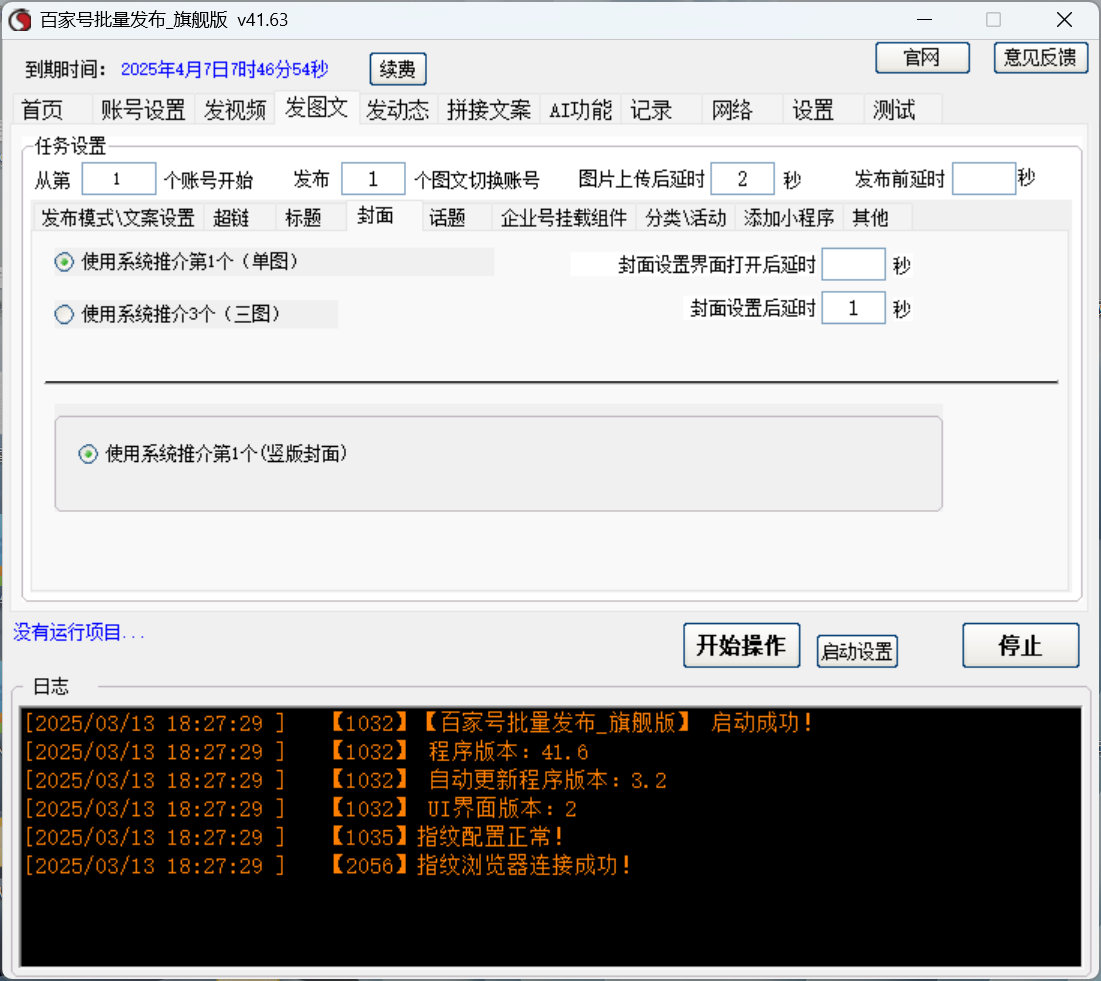Image resolution: width=1101 pixels, height=981 pixels.
Task: Select the 发图文 tab
Action: (317, 108)
